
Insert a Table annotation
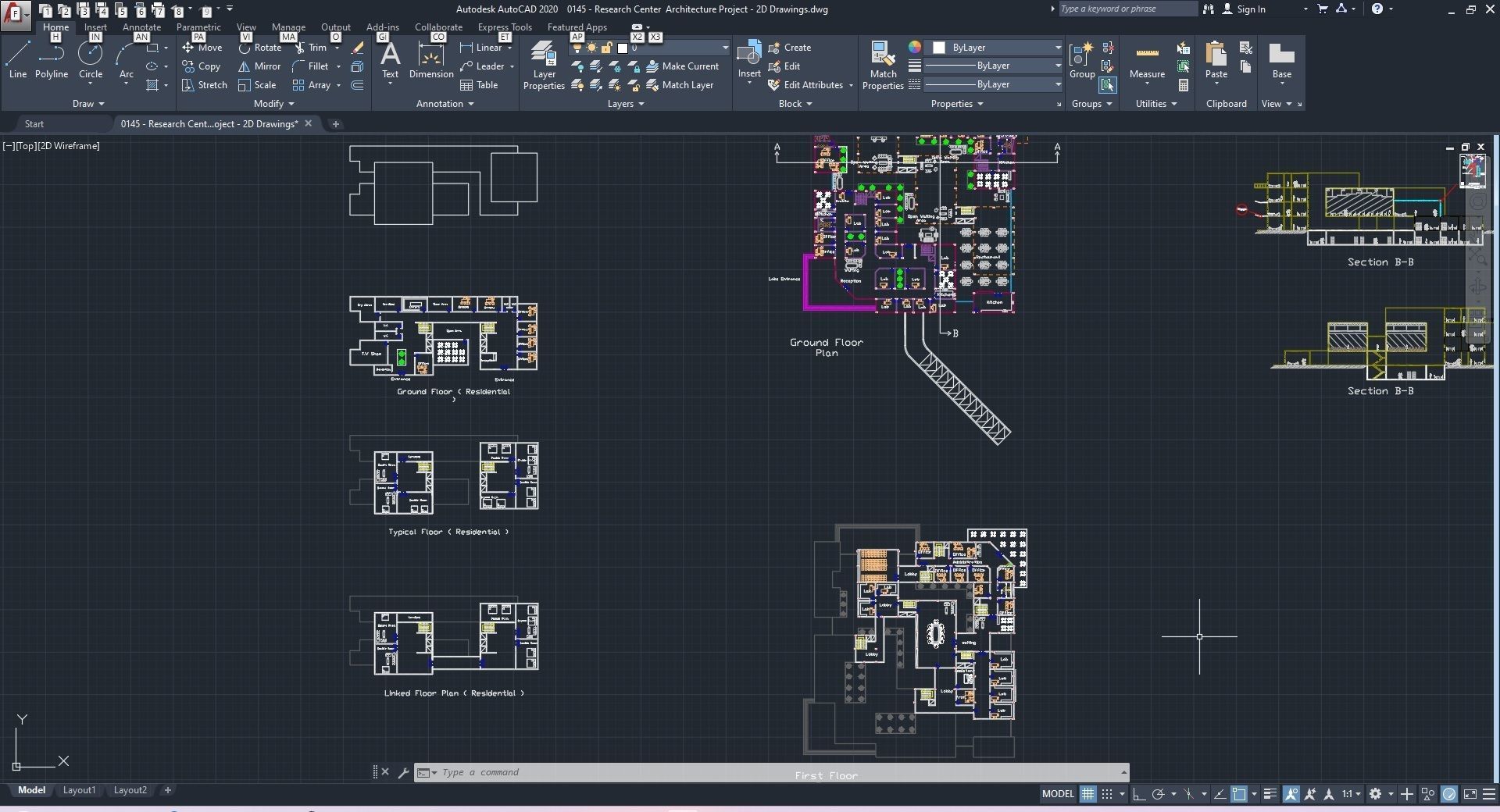479,85
